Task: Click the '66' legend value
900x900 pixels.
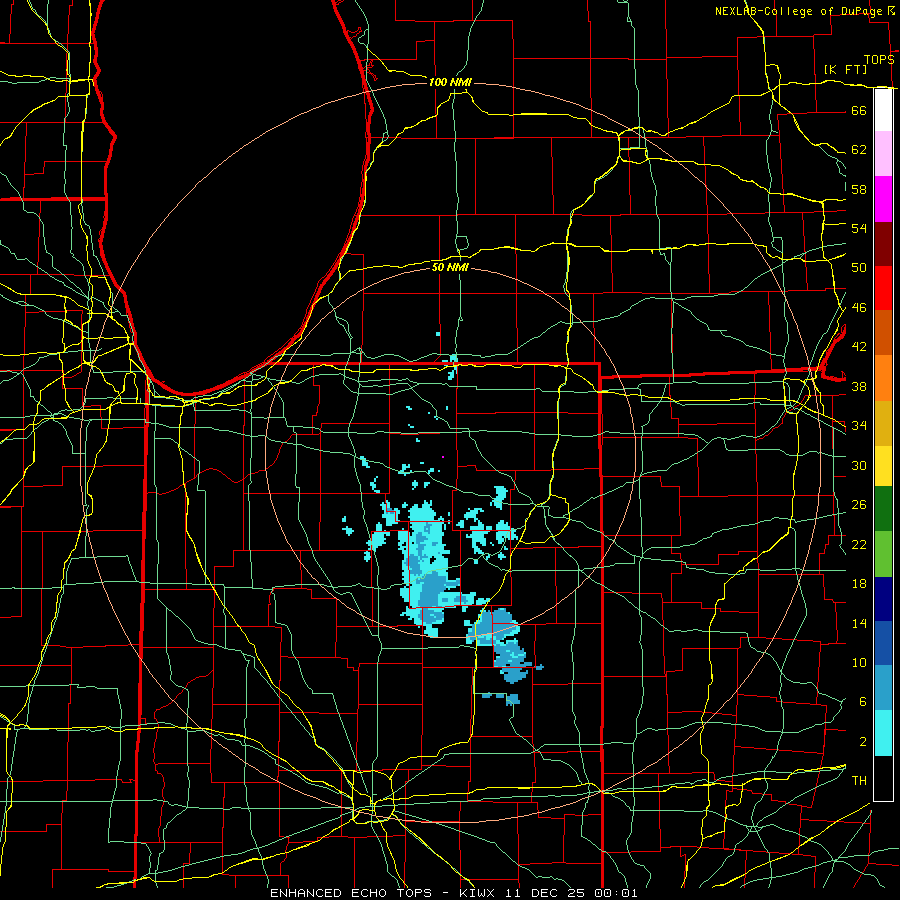Action: (x=859, y=110)
